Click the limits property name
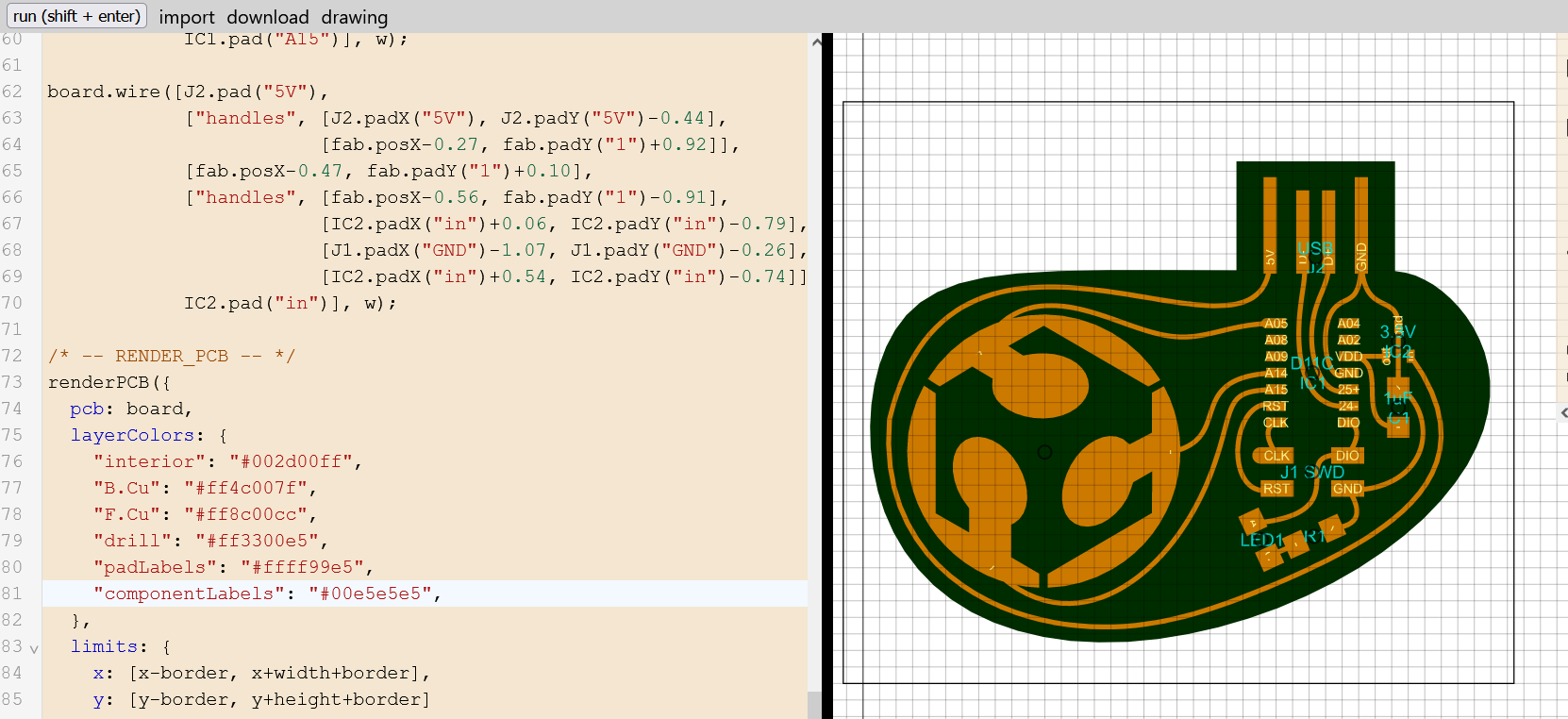Screen dimensions: 1568x719 (104, 646)
